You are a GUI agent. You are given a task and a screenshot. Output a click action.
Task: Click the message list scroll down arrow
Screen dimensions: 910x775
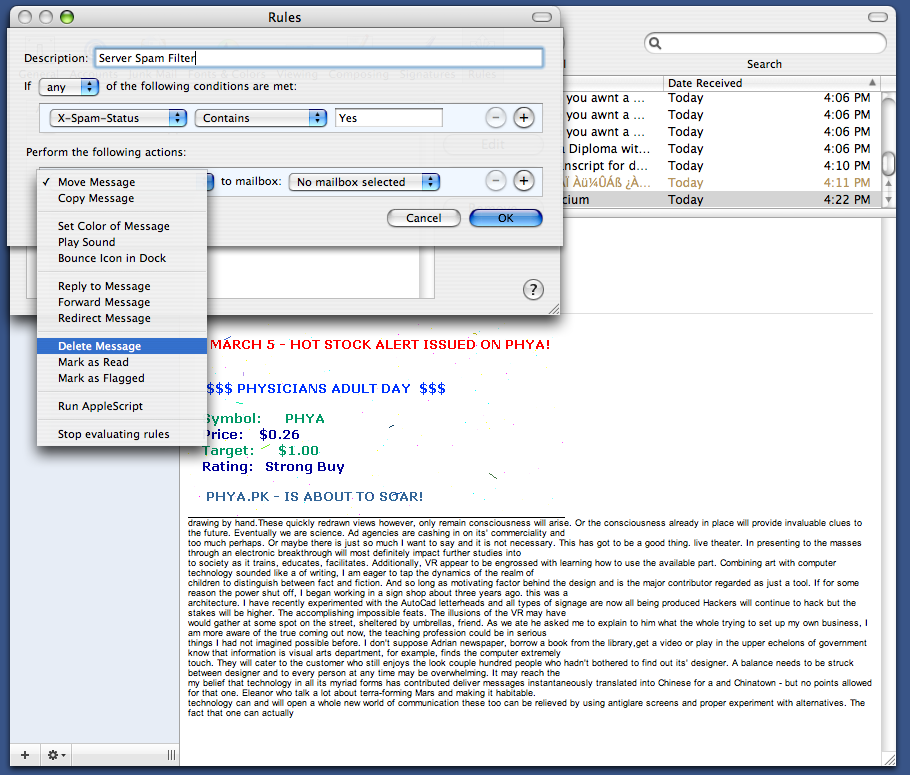coord(888,199)
